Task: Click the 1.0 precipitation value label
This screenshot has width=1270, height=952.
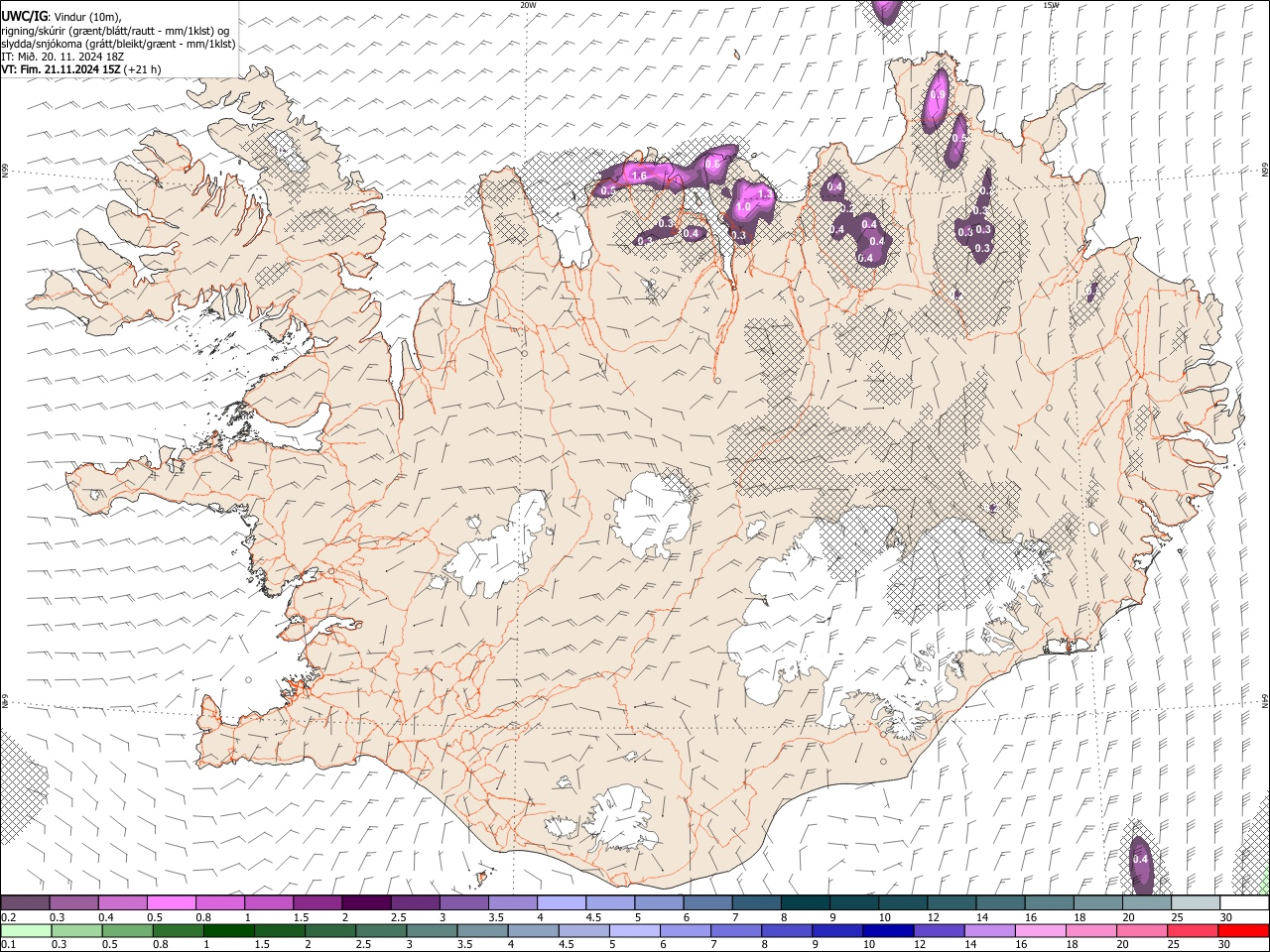Action: tap(743, 206)
